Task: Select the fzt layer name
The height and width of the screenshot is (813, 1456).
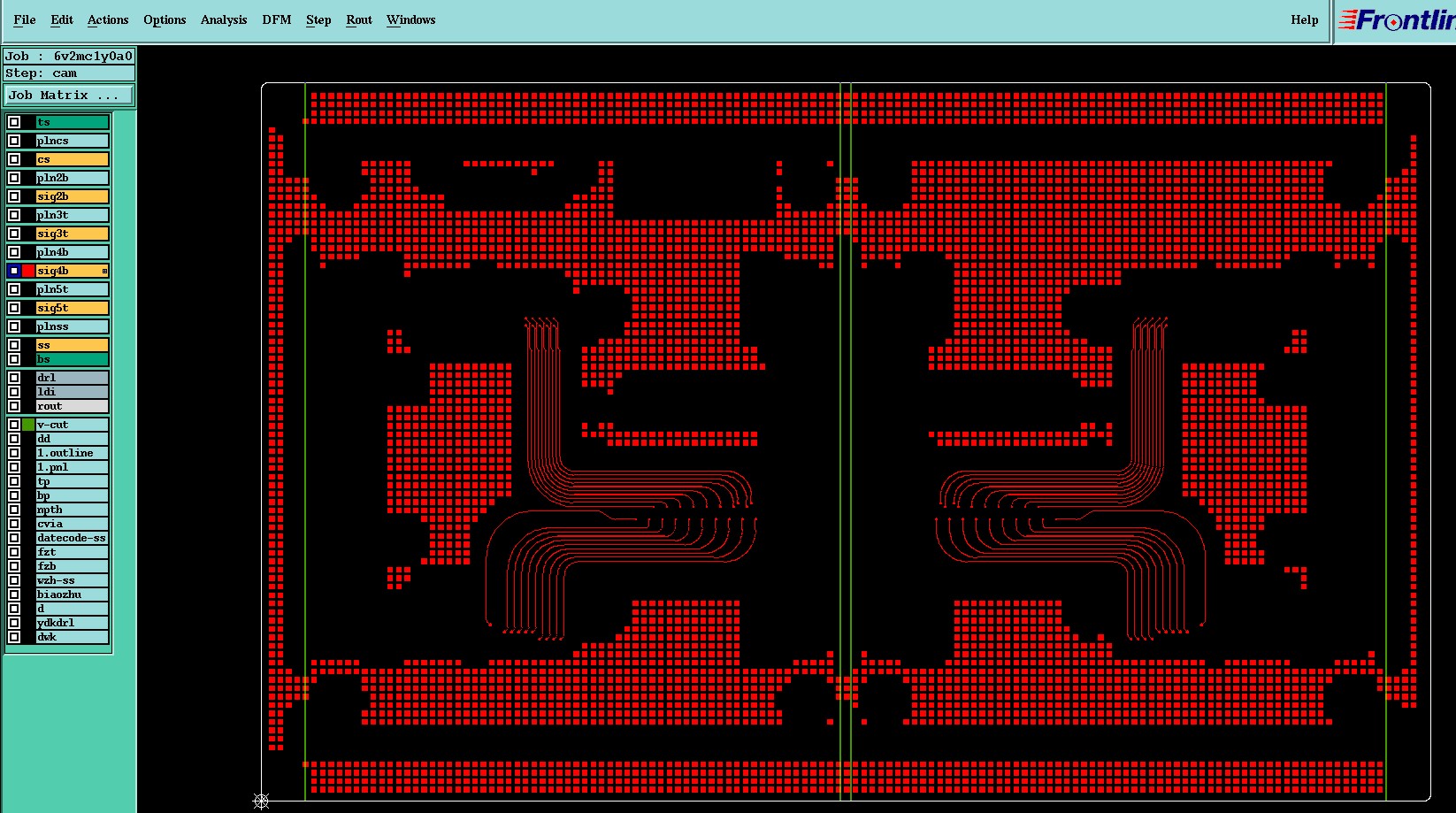Action: tap(73, 552)
